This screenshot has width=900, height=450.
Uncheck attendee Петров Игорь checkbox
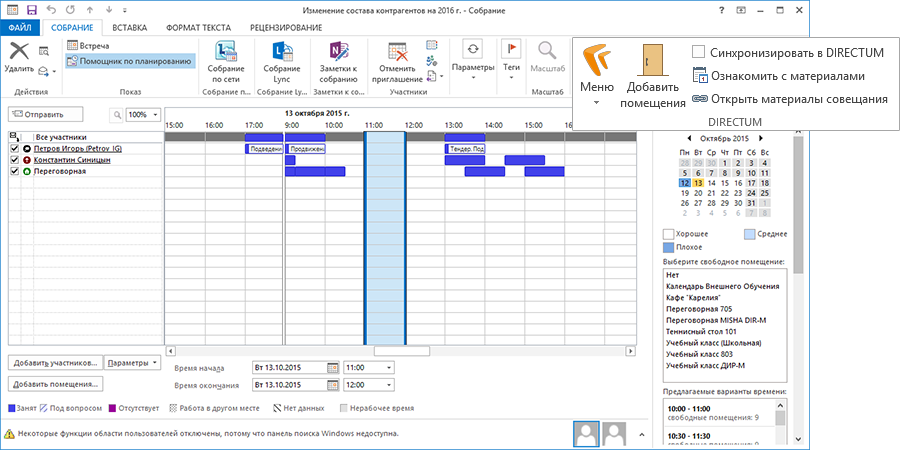tap(14, 148)
